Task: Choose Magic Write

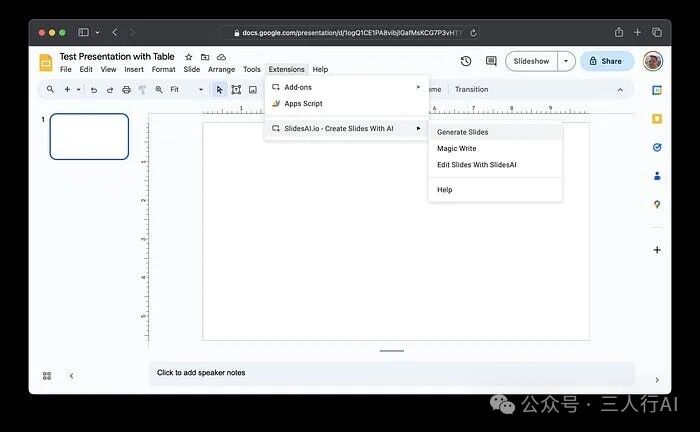Action: pyautogui.click(x=495, y=148)
